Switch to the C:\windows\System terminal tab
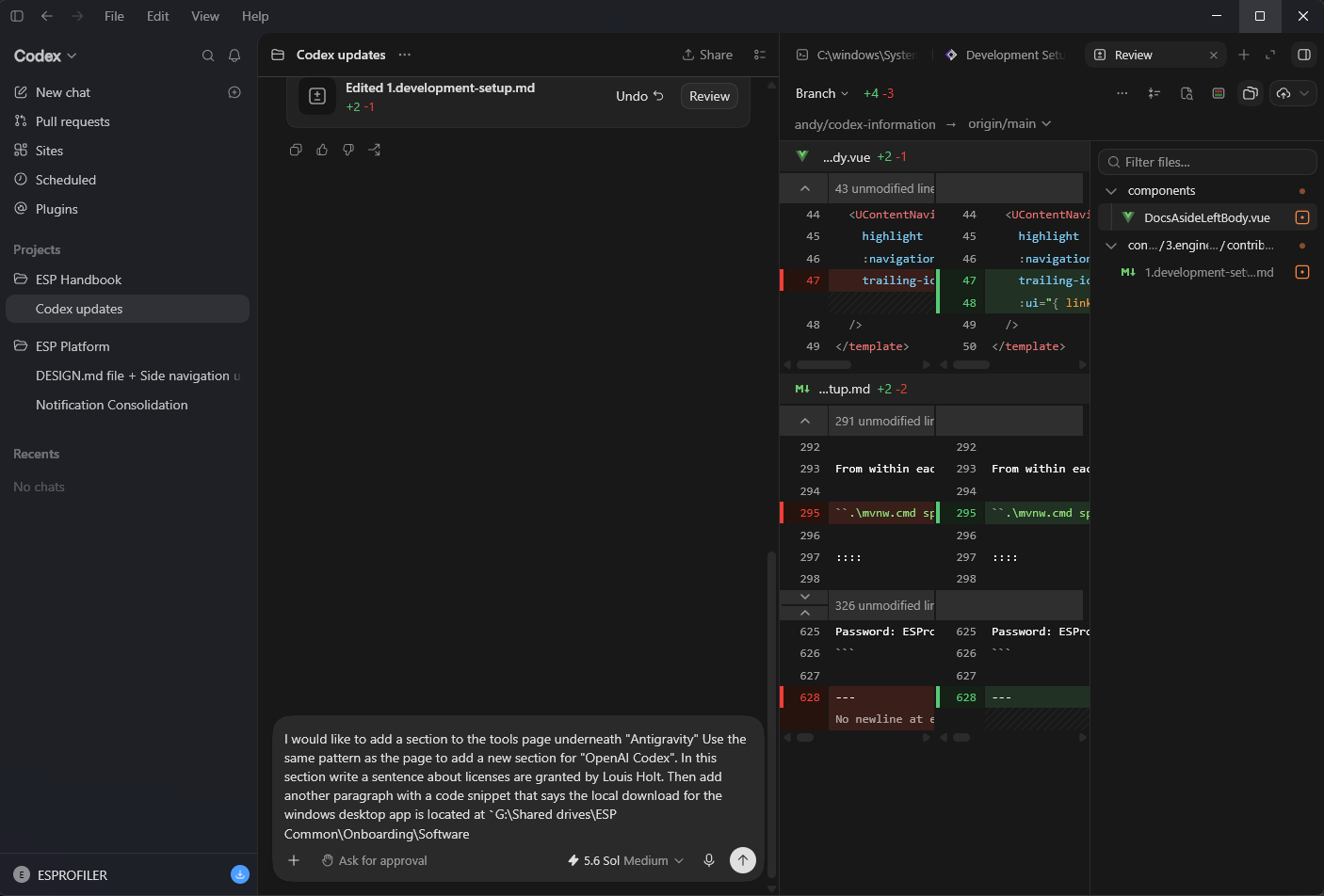 [x=857, y=55]
